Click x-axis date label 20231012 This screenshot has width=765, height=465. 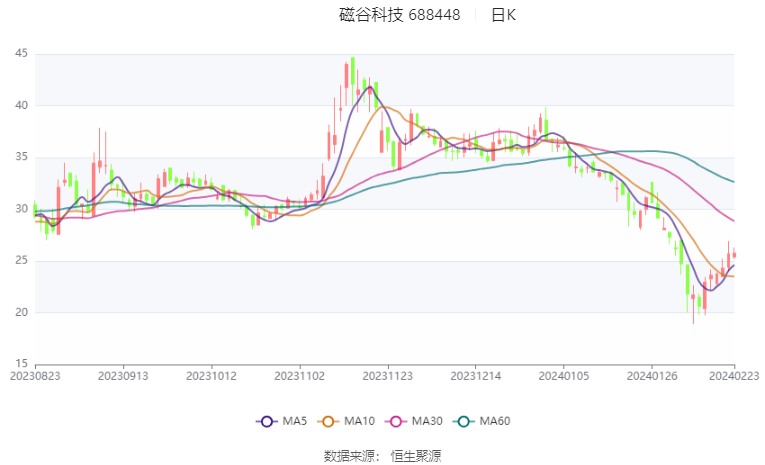pyautogui.click(x=211, y=376)
